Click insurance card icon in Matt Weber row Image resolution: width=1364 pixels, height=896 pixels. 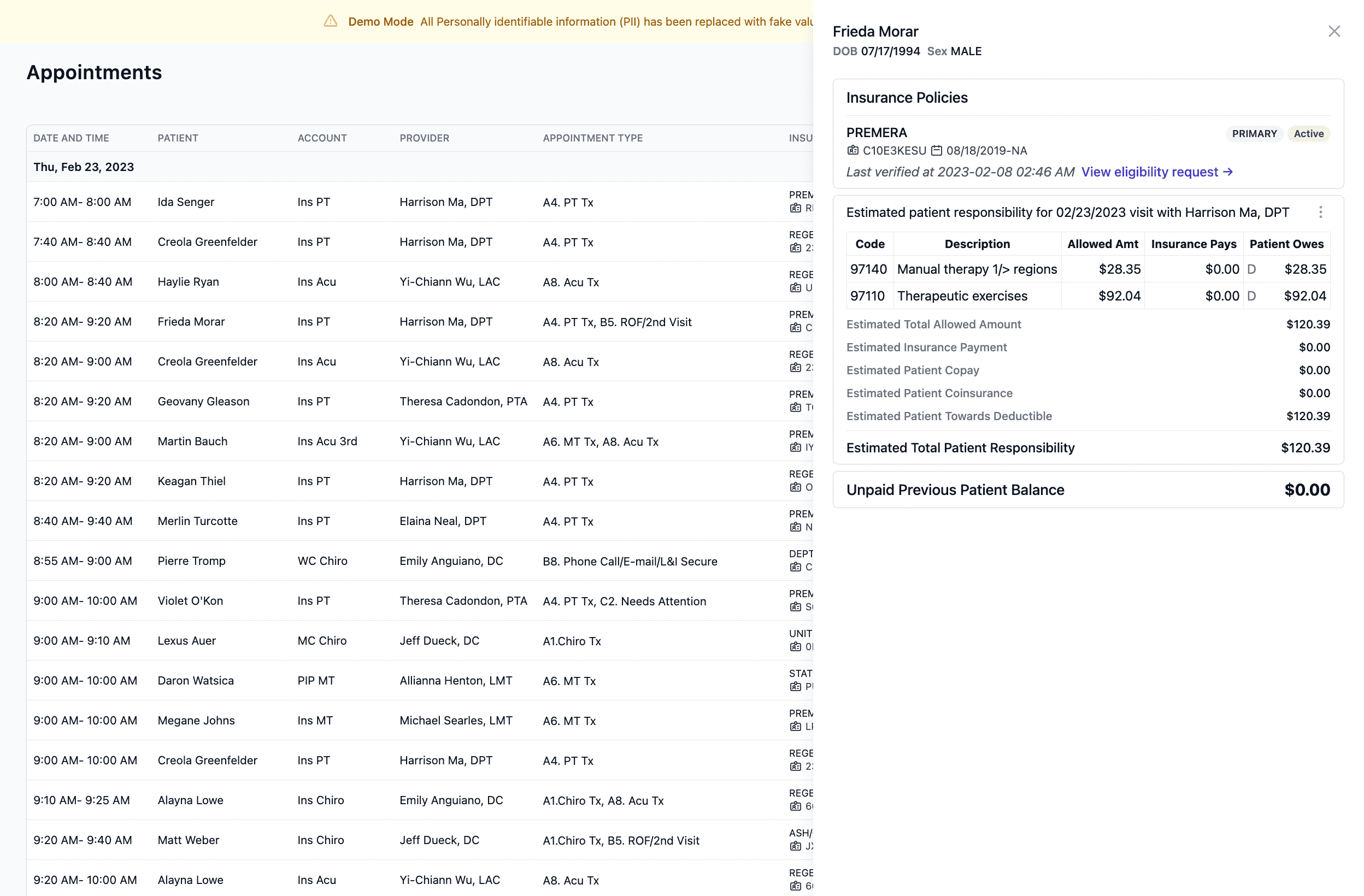pyautogui.click(x=796, y=846)
